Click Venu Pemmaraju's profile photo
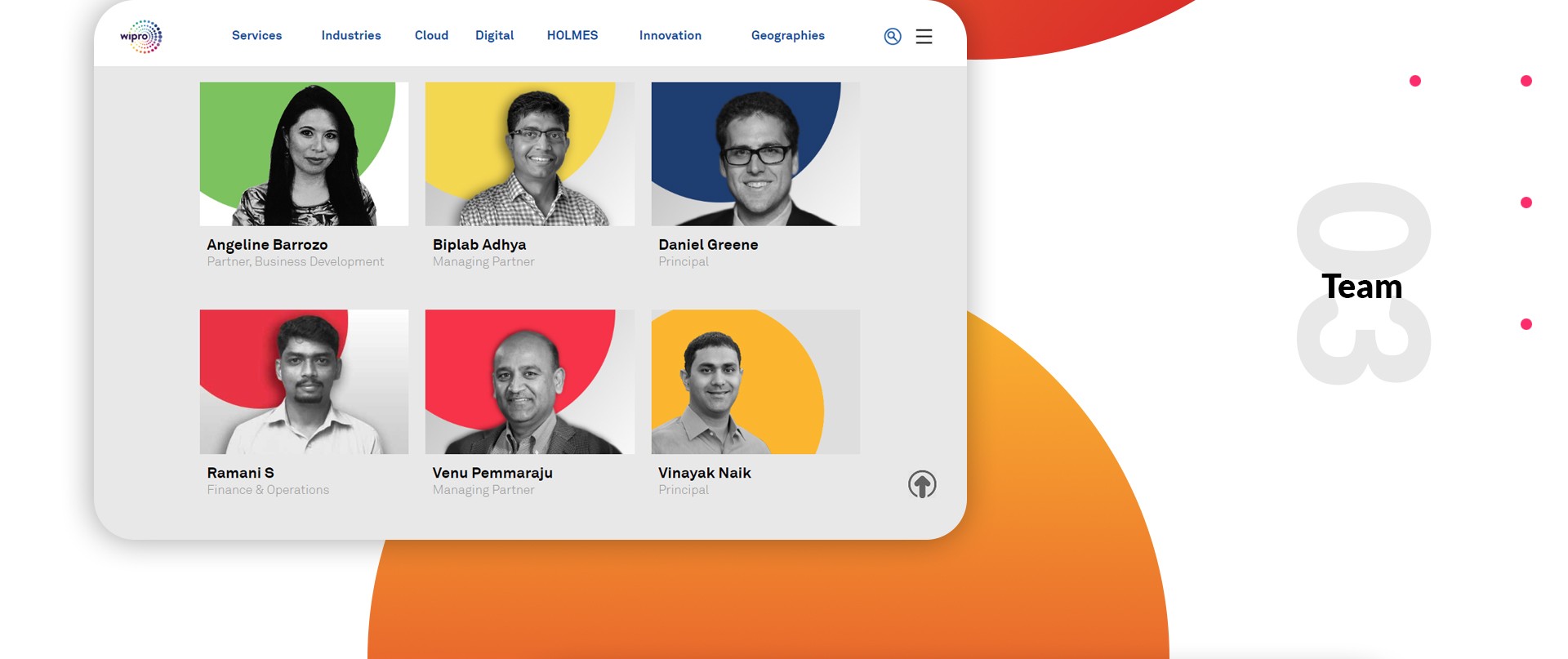Image resolution: width=1568 pixels, height=659 pixels. coord(530,381)
